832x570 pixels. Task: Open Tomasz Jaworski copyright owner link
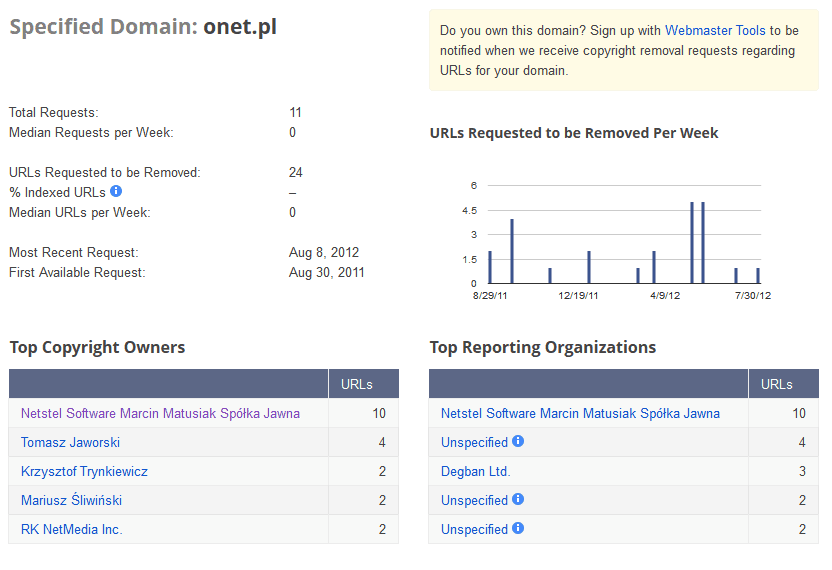pos(71,443)
